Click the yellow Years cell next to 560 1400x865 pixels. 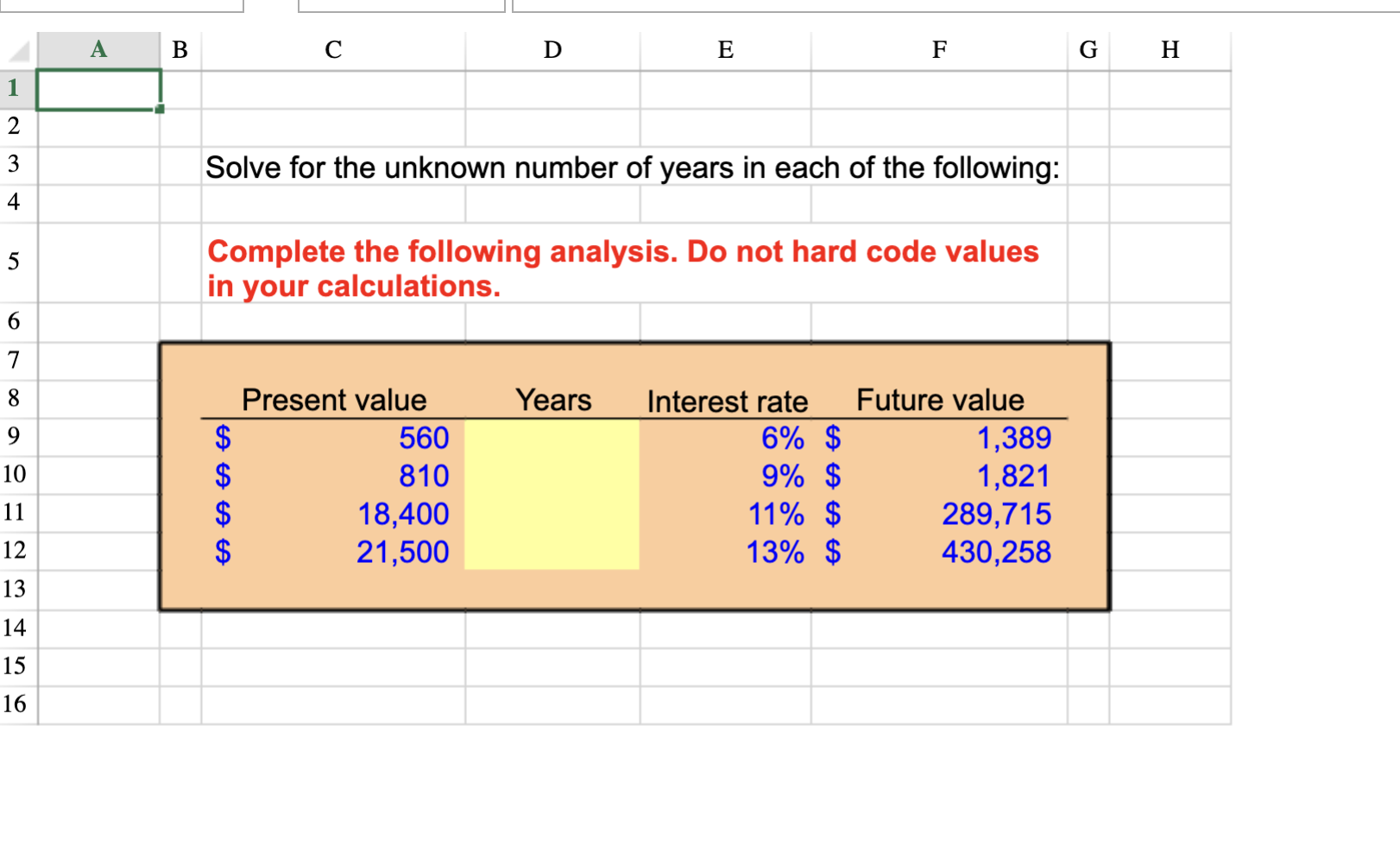tap(552, 439)
